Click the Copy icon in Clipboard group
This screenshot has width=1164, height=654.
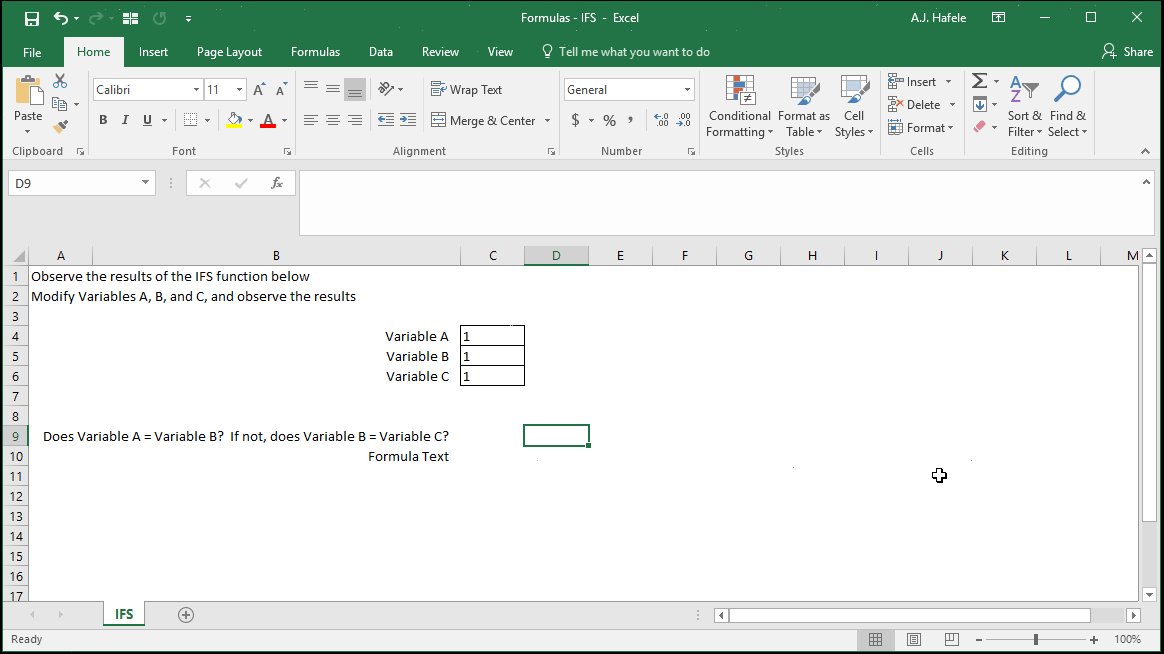[60, 105]
